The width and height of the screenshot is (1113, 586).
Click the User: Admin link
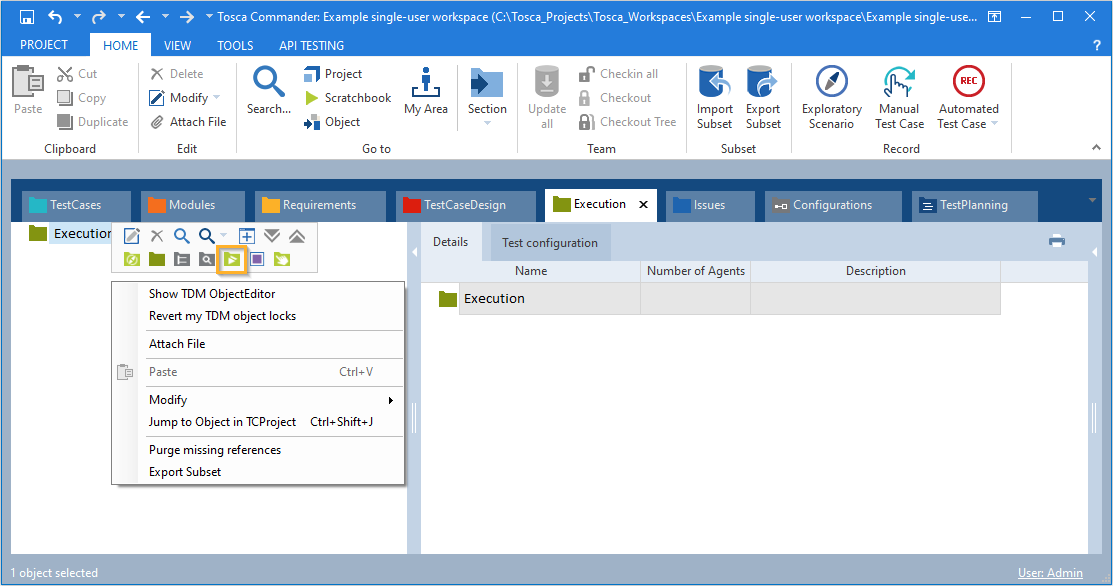coord(1049,573)
